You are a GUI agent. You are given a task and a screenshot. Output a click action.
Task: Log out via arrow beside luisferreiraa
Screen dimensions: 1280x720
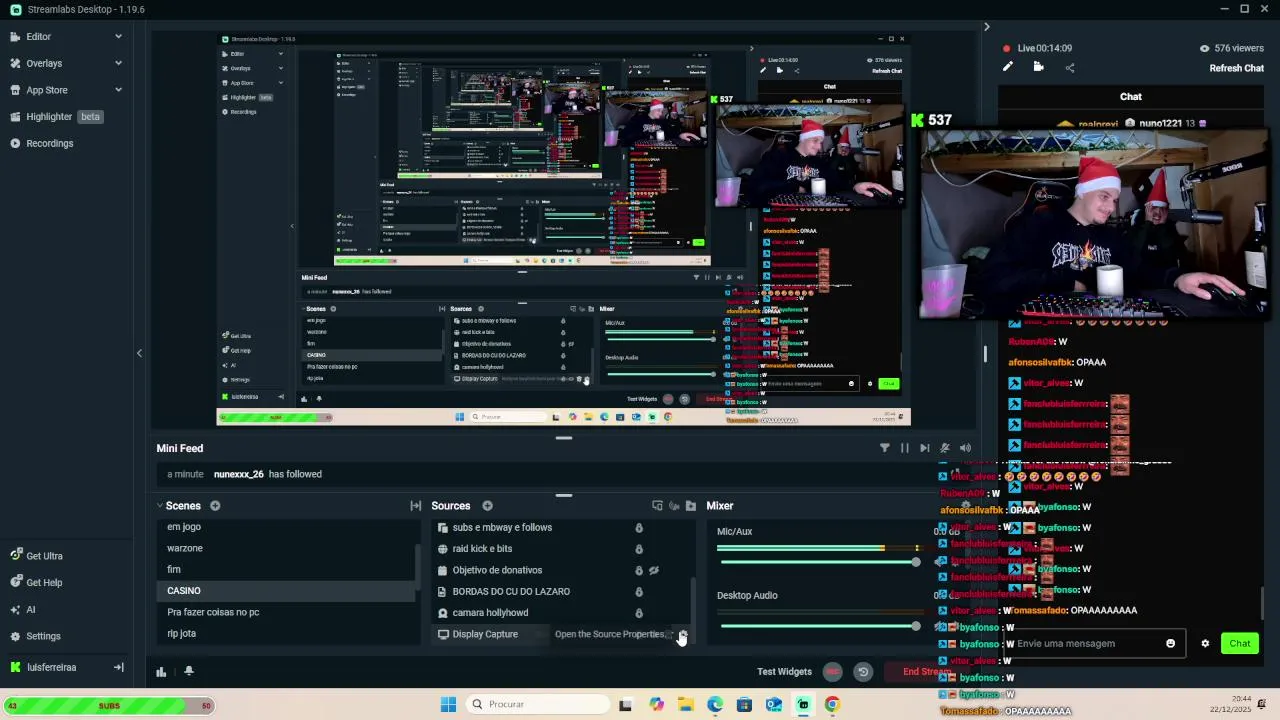[118, 667]
